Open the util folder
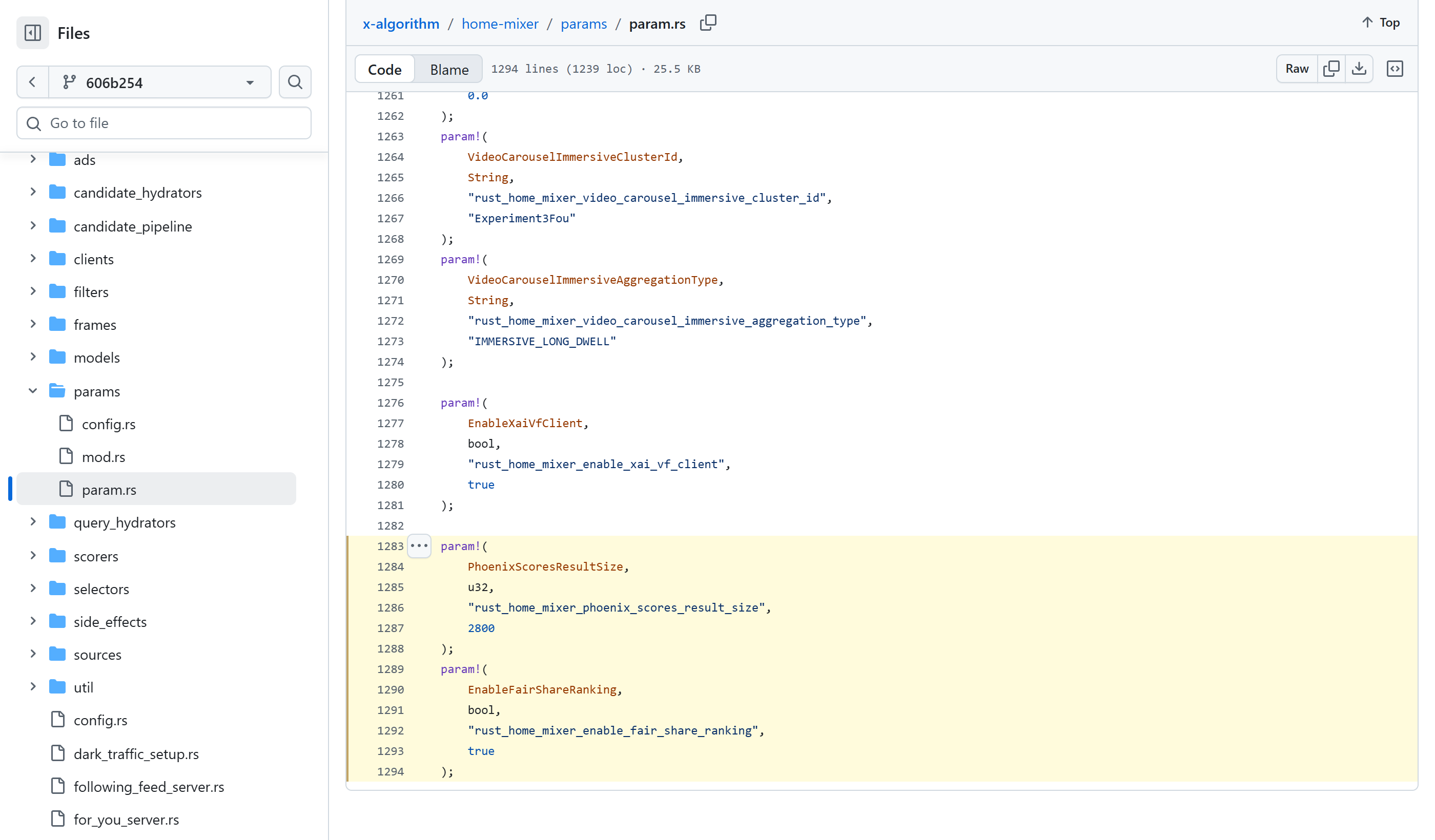 (x=83, y=687)
